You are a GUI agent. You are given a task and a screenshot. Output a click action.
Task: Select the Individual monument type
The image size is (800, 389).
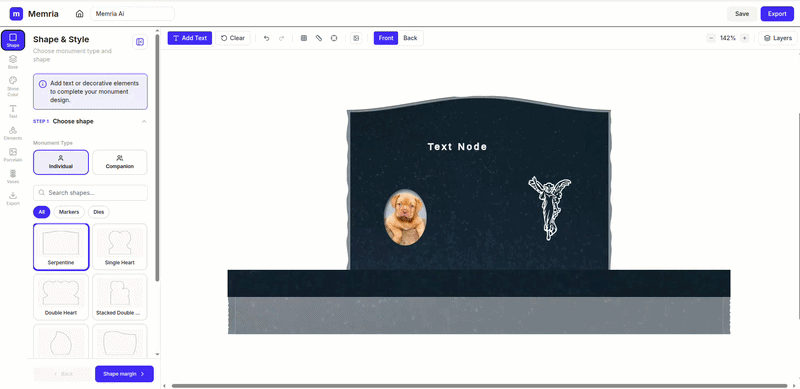61,162
